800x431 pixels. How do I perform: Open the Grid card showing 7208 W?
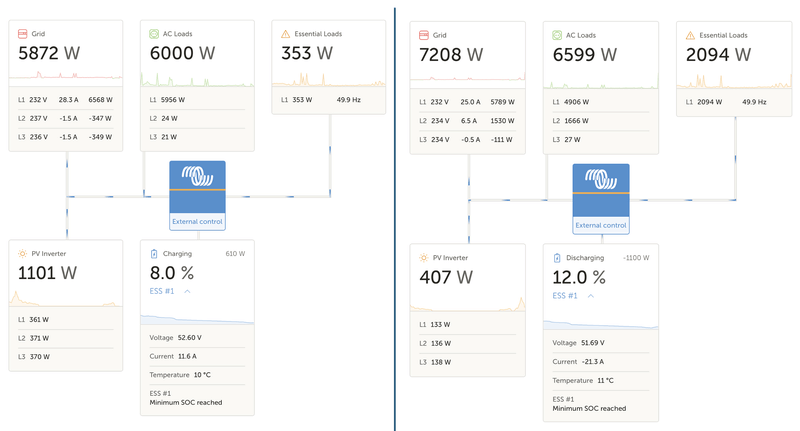point(467,88)
